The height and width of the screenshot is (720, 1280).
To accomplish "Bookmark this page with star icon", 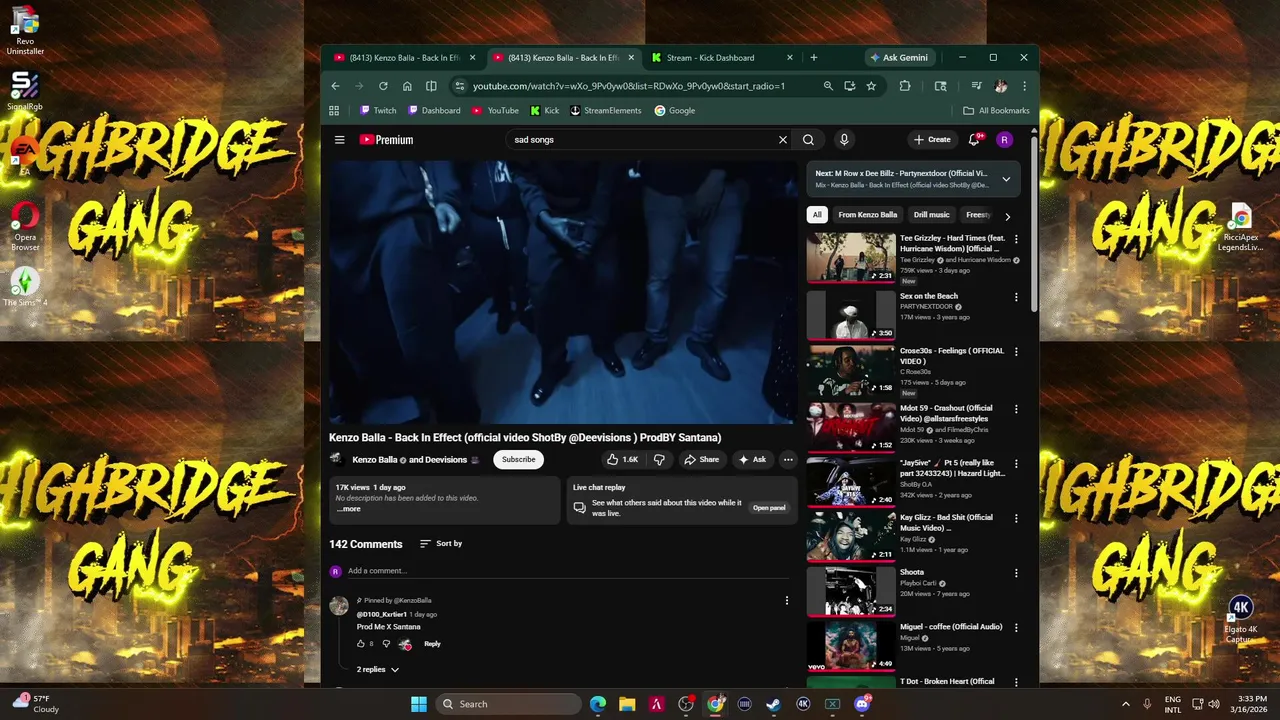I will point(871,86).
